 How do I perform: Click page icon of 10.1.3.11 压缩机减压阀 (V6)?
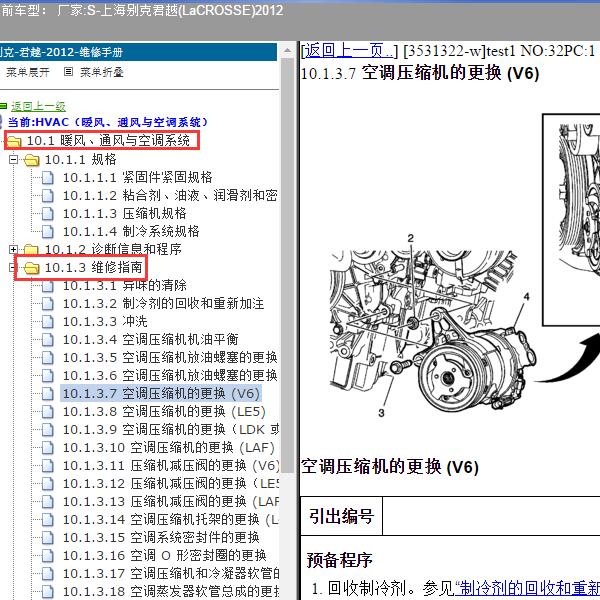[47, 466]
